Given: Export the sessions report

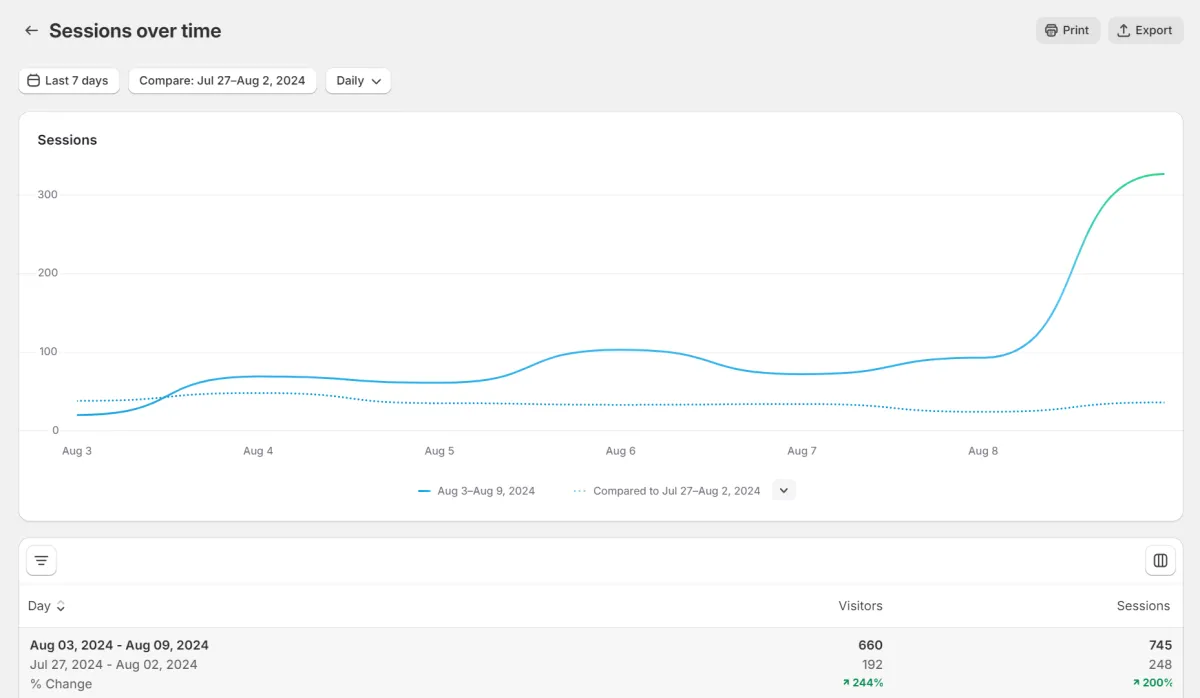Looking at the screenshot, I should point(1145,30).
